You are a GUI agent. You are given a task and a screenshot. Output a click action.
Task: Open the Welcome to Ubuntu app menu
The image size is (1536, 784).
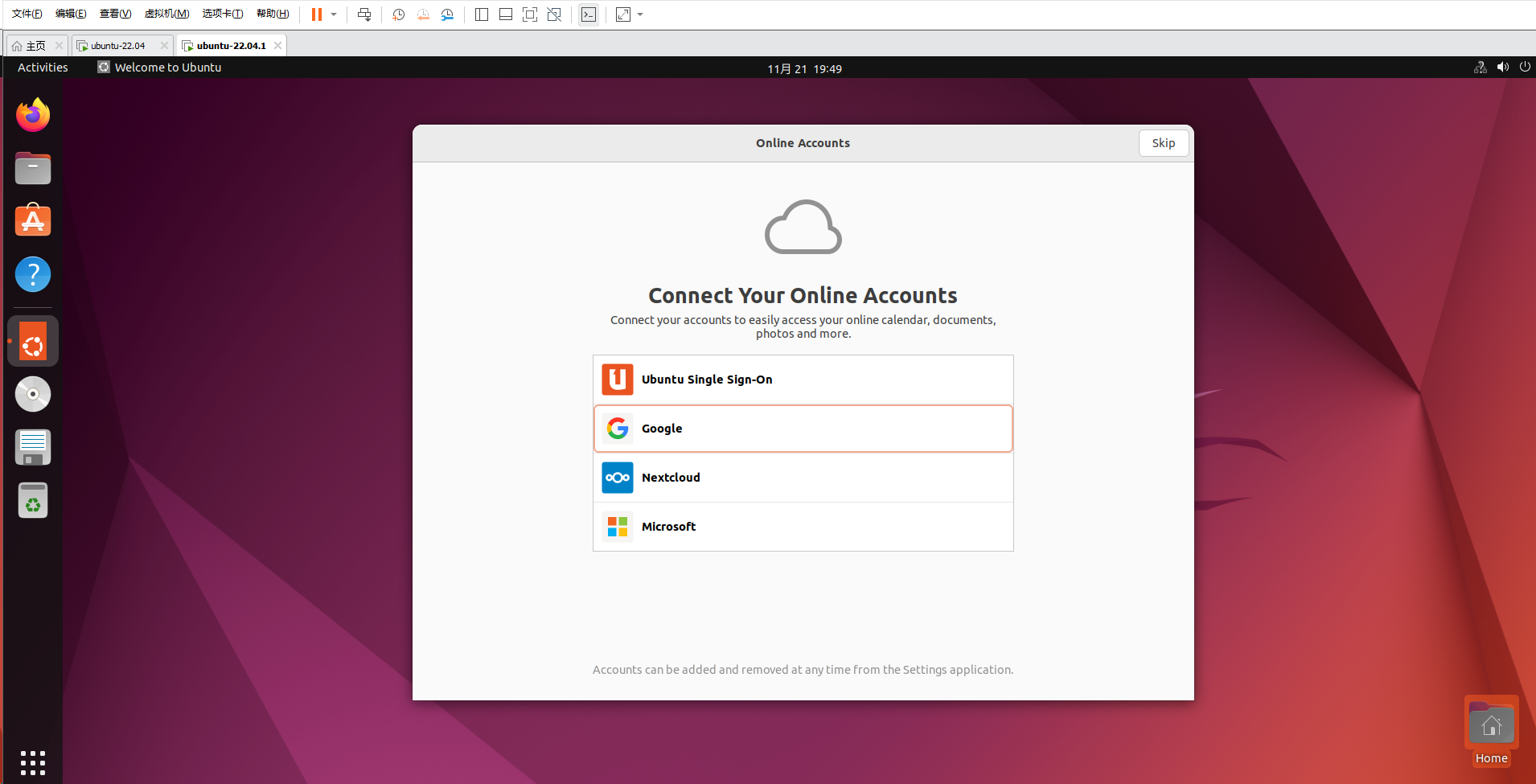click(x=159, y=68)
